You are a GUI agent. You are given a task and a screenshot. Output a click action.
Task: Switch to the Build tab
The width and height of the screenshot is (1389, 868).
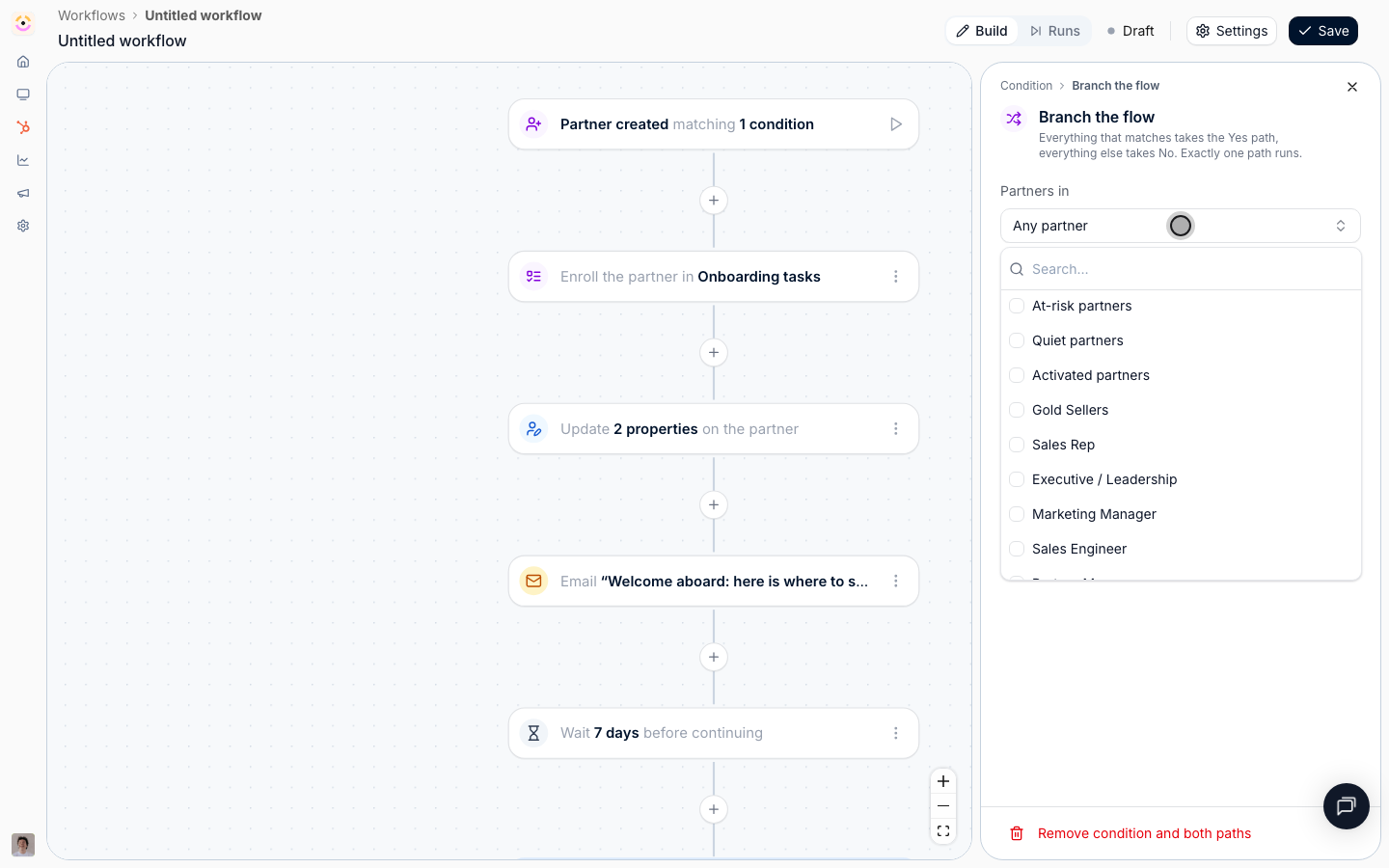pyautogui.click(x=982, y=31)
